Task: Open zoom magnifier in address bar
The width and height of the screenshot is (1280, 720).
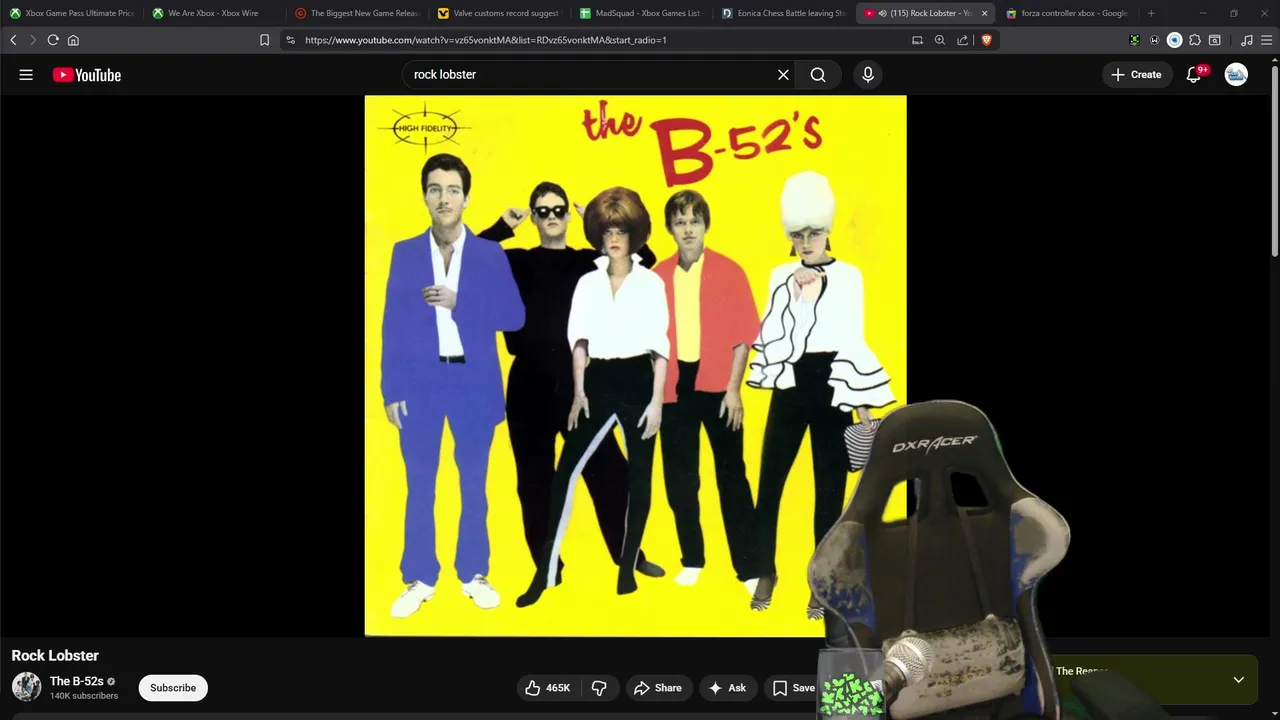Action: click(x=940, y=40)
